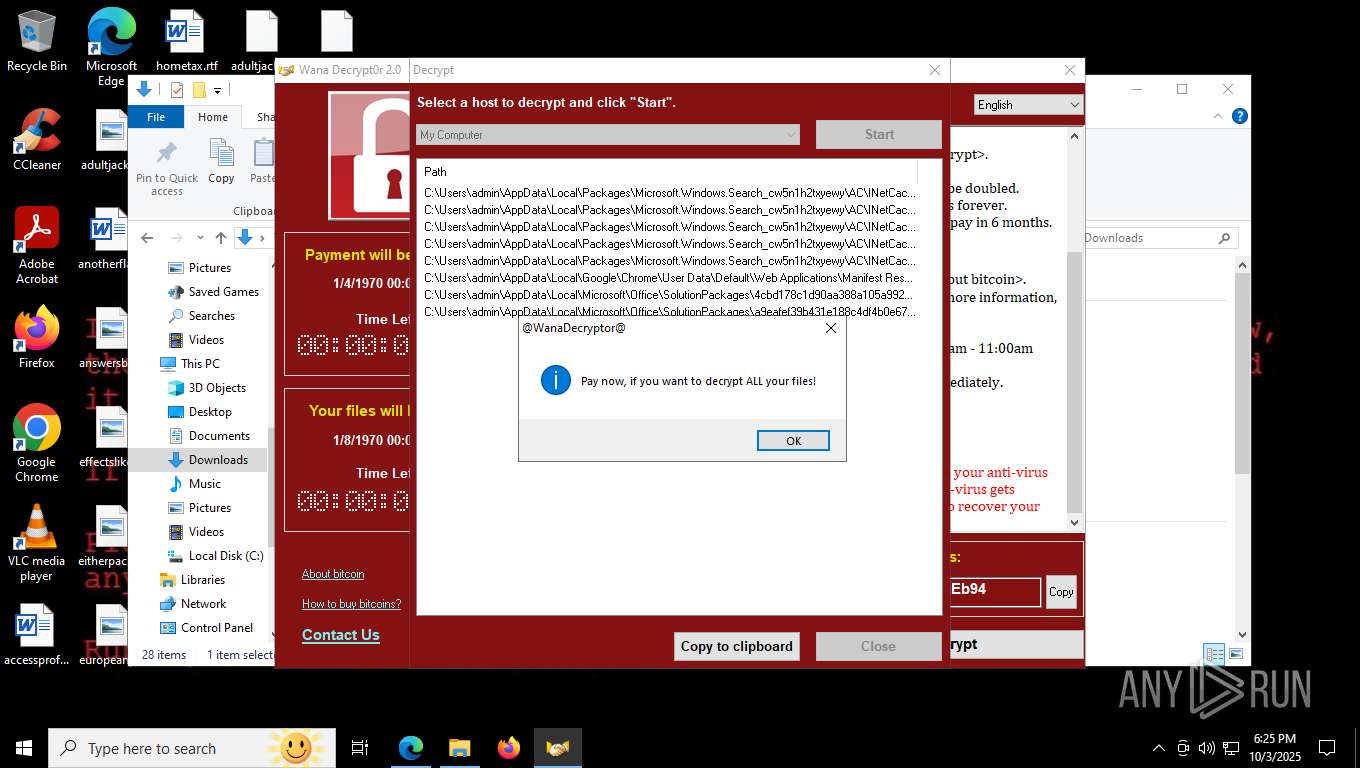Select Downloads in the navigation tree

218,460
